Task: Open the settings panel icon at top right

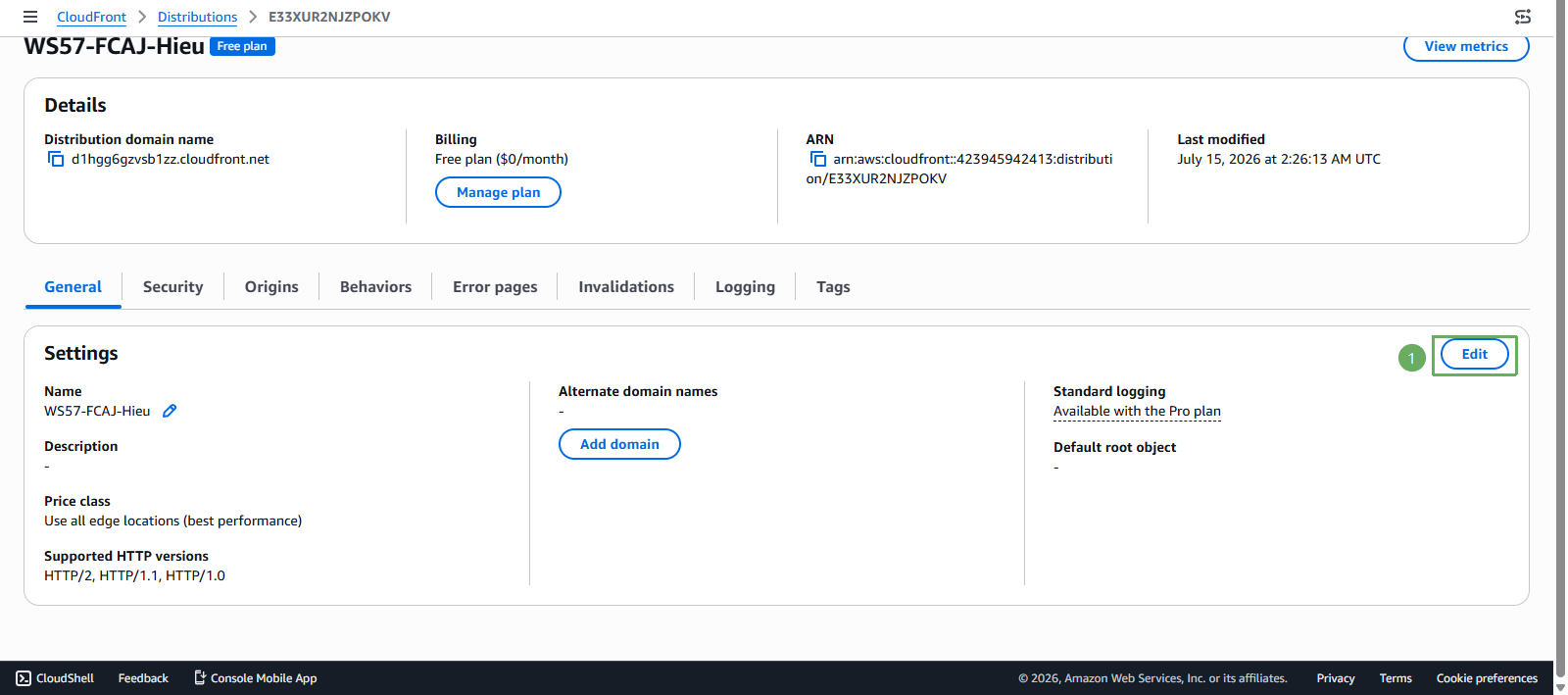Action: click(1523, 17)
